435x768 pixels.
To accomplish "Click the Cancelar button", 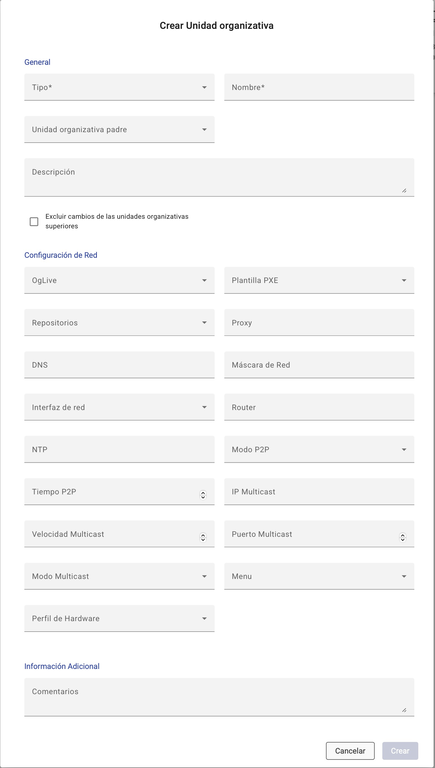I will pos(350,751).
